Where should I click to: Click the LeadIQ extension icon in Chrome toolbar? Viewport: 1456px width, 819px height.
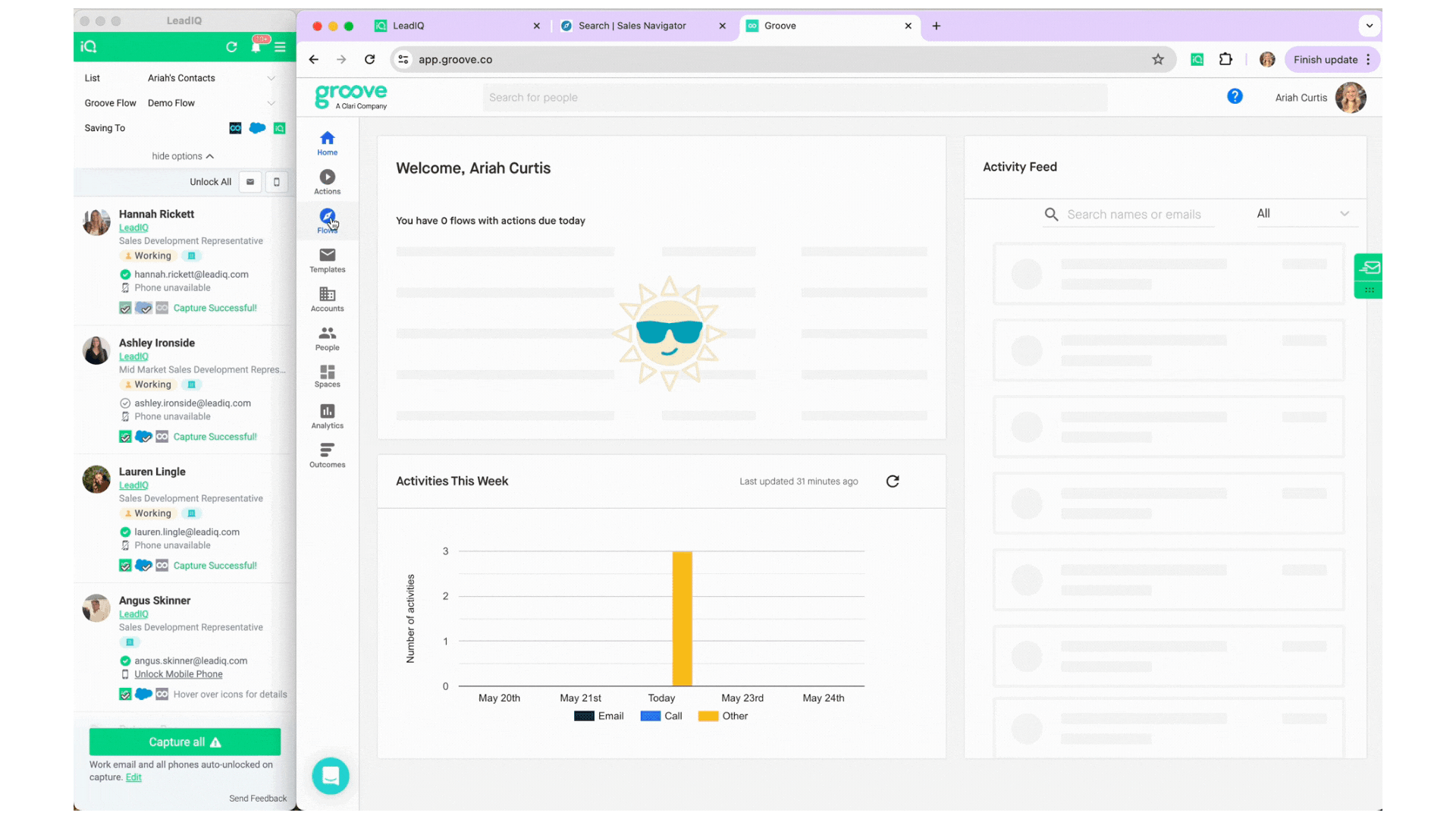coord(1197,59)
